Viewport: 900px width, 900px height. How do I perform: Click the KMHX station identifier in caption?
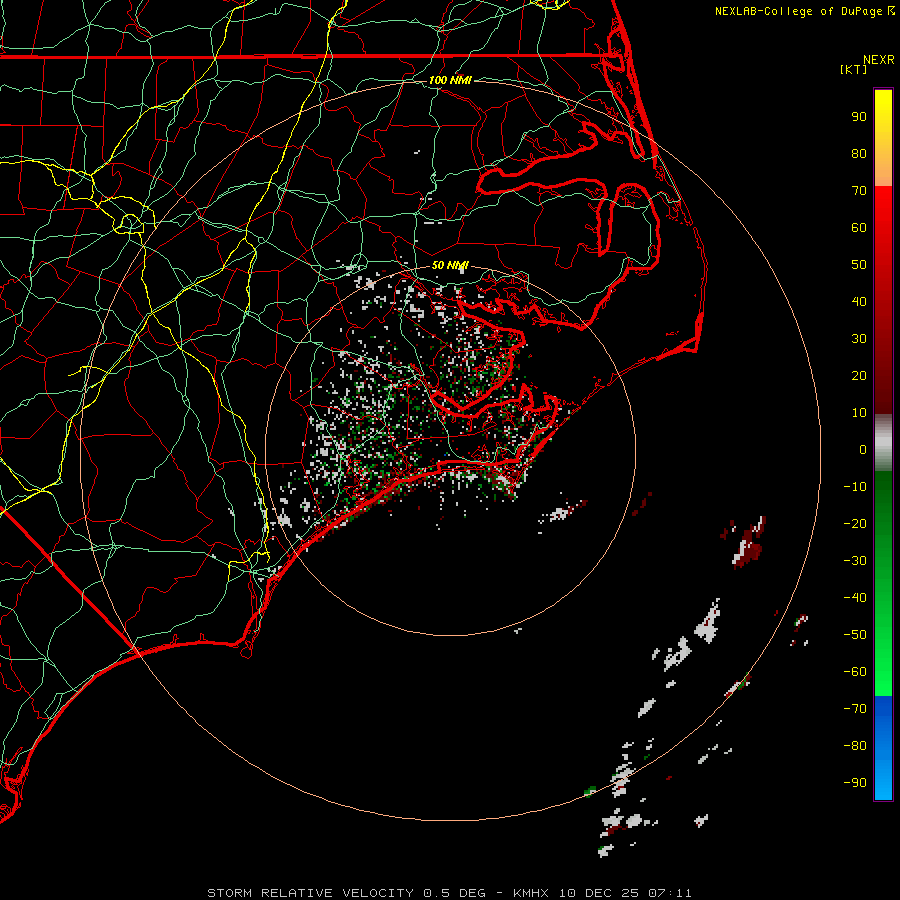point(533,892)
